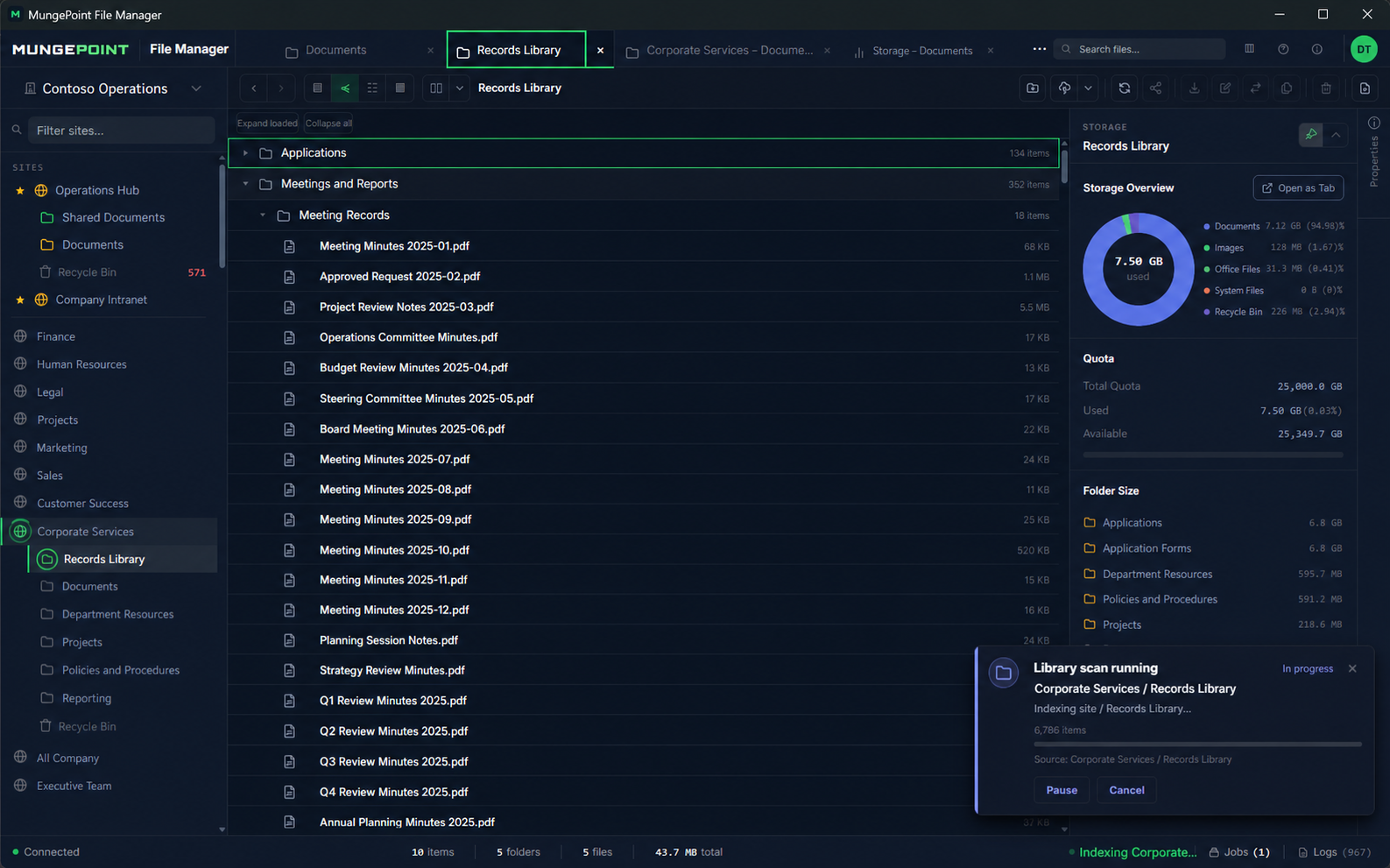Focus the Search files input field
The height and width of the screenshot is (868, 1390).
(x=1140, y=49)
